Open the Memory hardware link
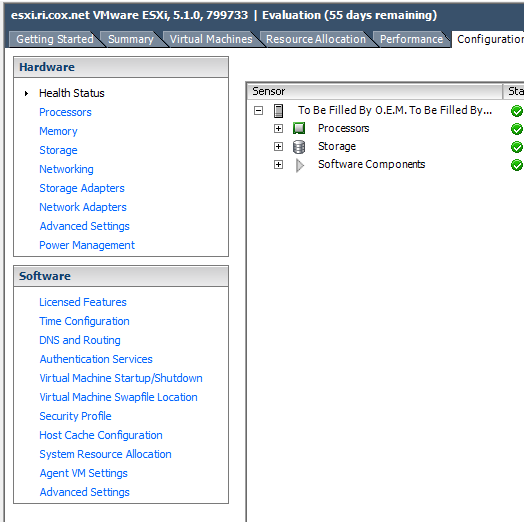The image size is (524, 522). tap(58, 131)
